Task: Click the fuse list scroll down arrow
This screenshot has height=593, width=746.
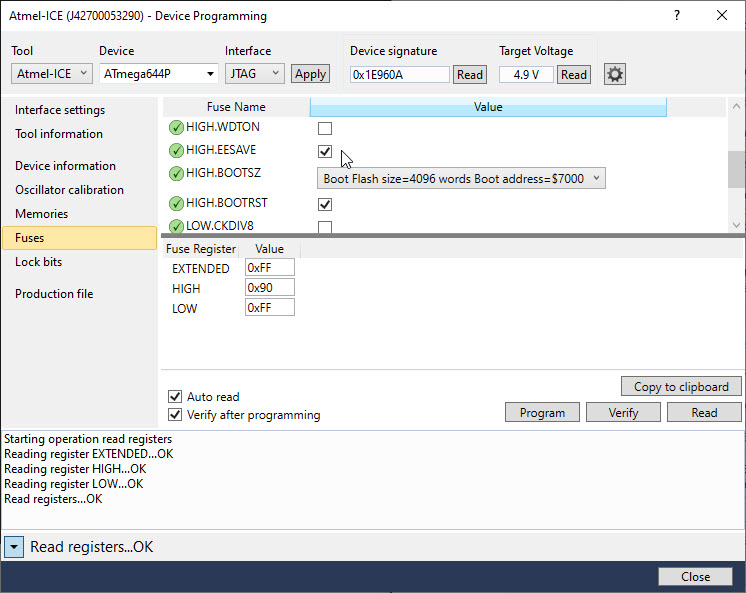Action: click(736, 225)
